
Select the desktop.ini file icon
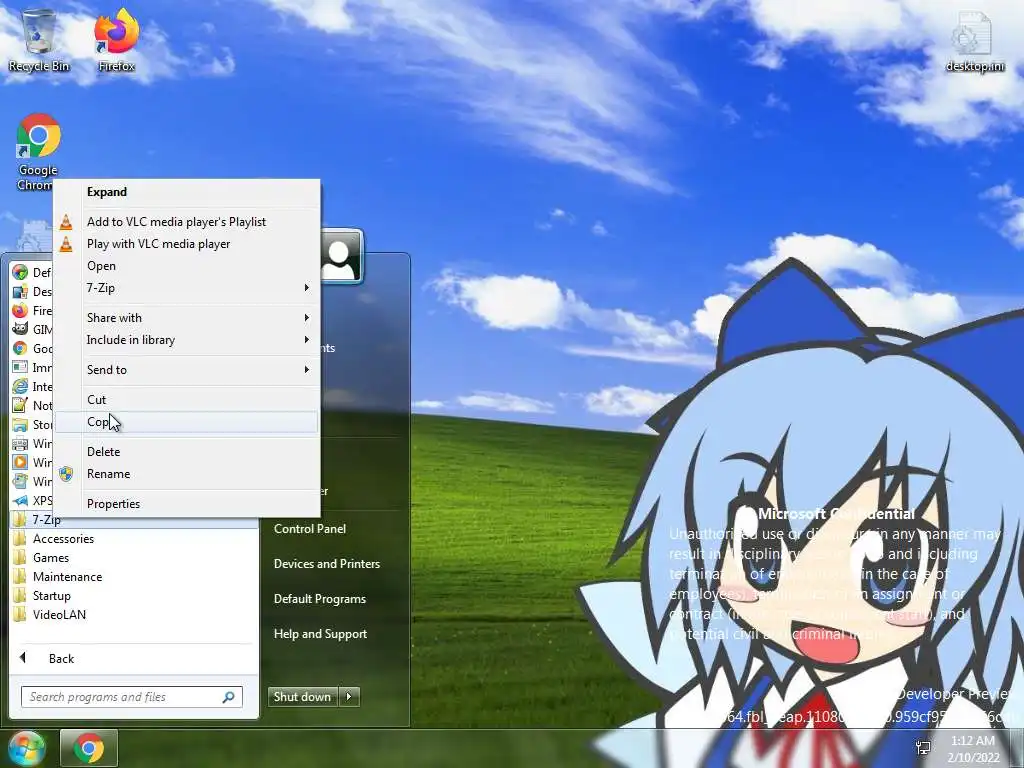click(974, 40)
